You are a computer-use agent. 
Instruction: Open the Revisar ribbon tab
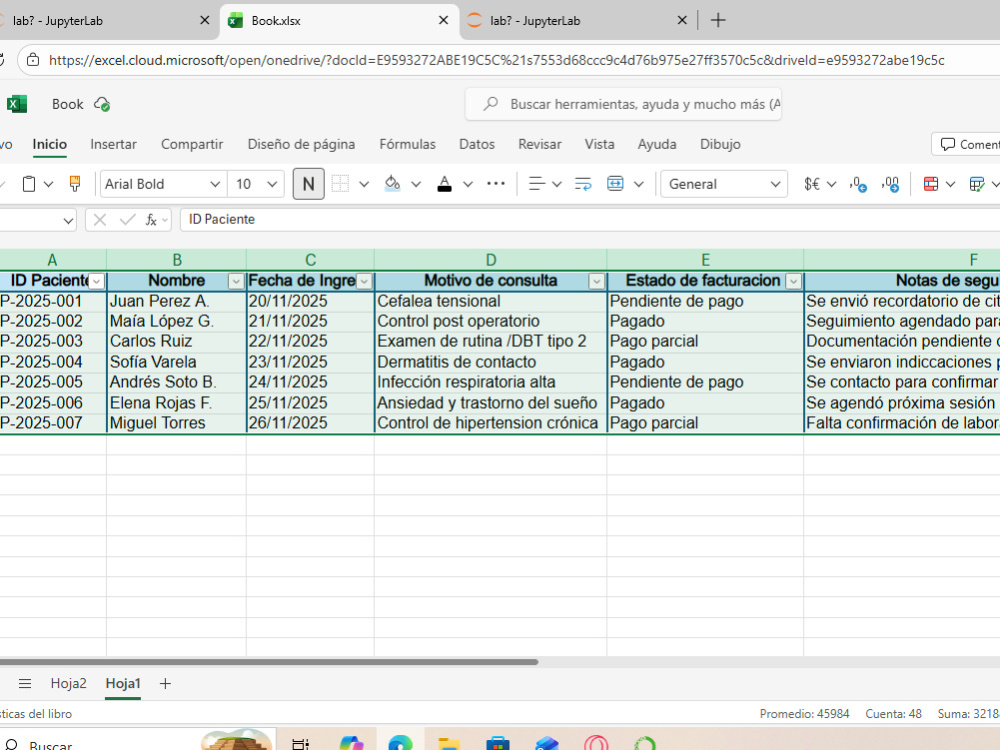(x=540, y=144)
